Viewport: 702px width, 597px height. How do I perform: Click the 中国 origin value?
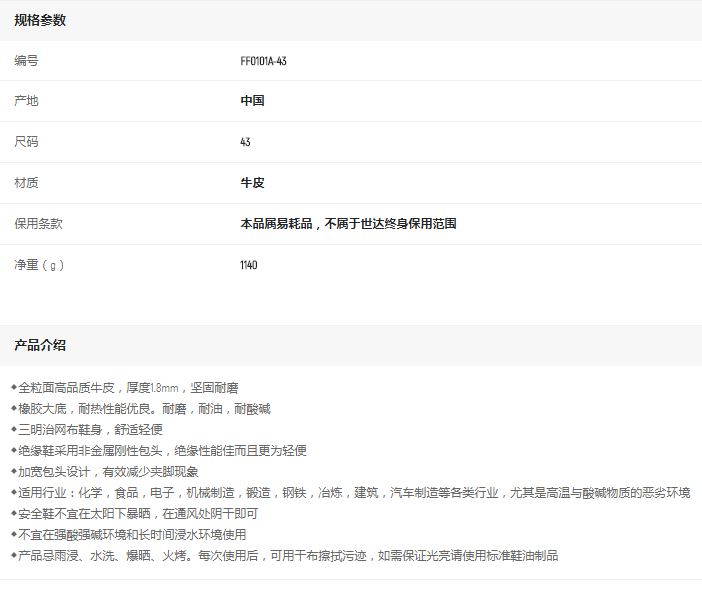tap(252, 101)
